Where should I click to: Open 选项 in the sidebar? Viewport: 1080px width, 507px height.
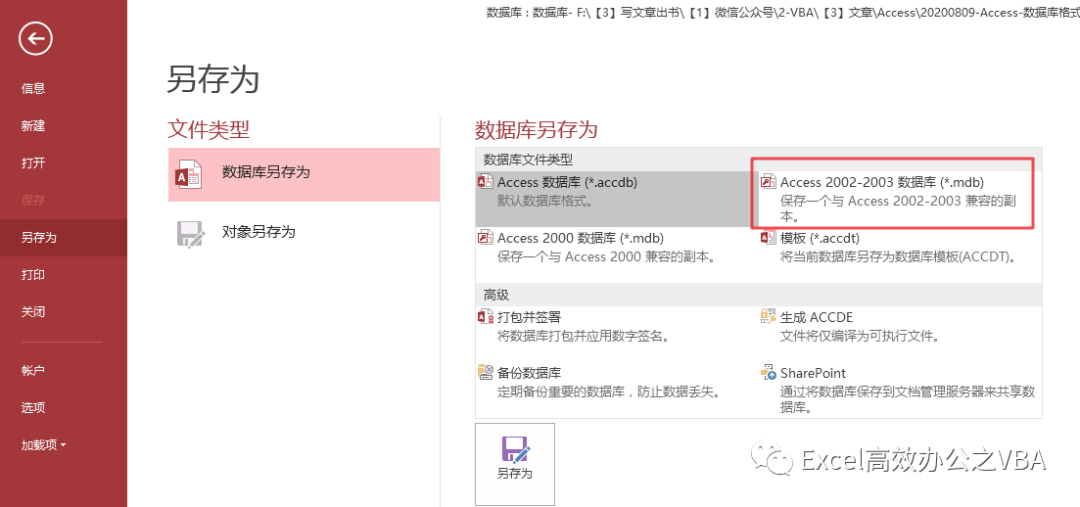click(x=33, y=408)
